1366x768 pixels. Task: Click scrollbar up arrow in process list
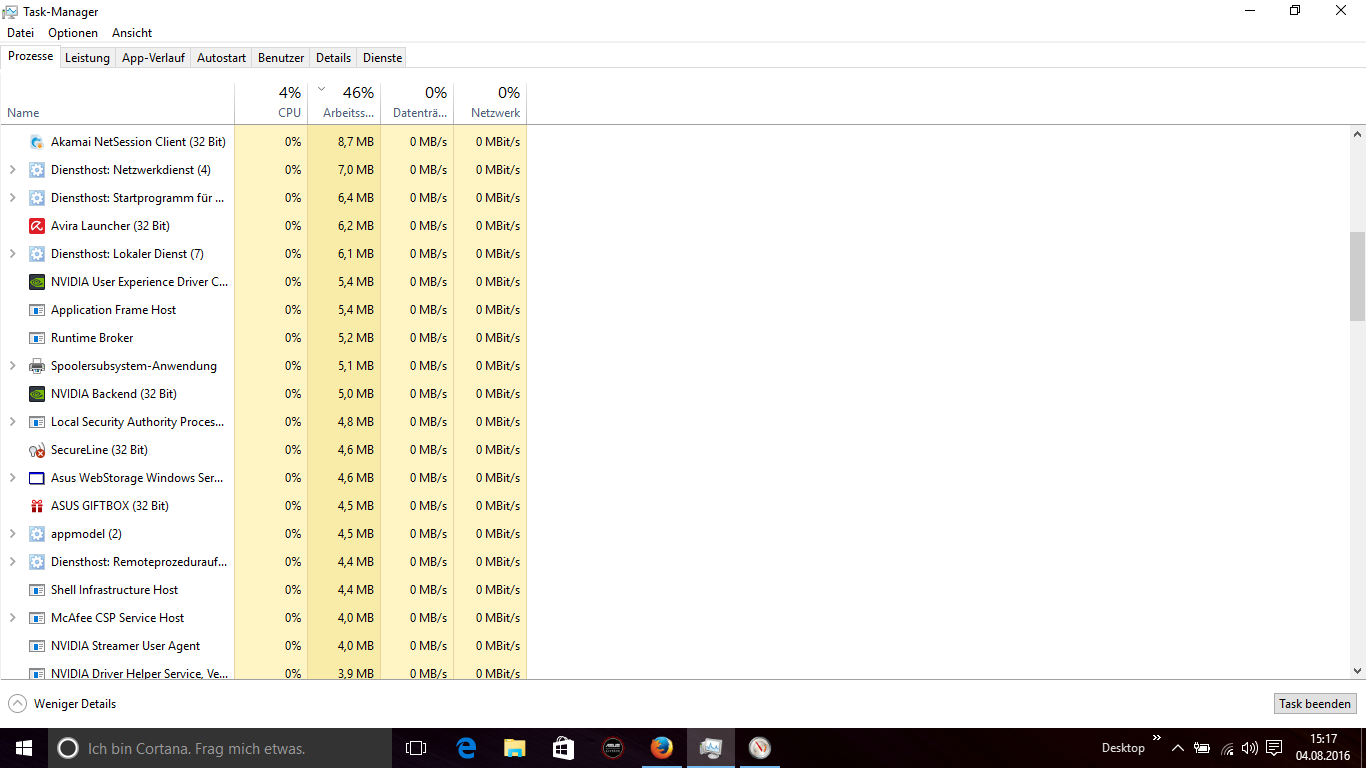pos(1357,134)
